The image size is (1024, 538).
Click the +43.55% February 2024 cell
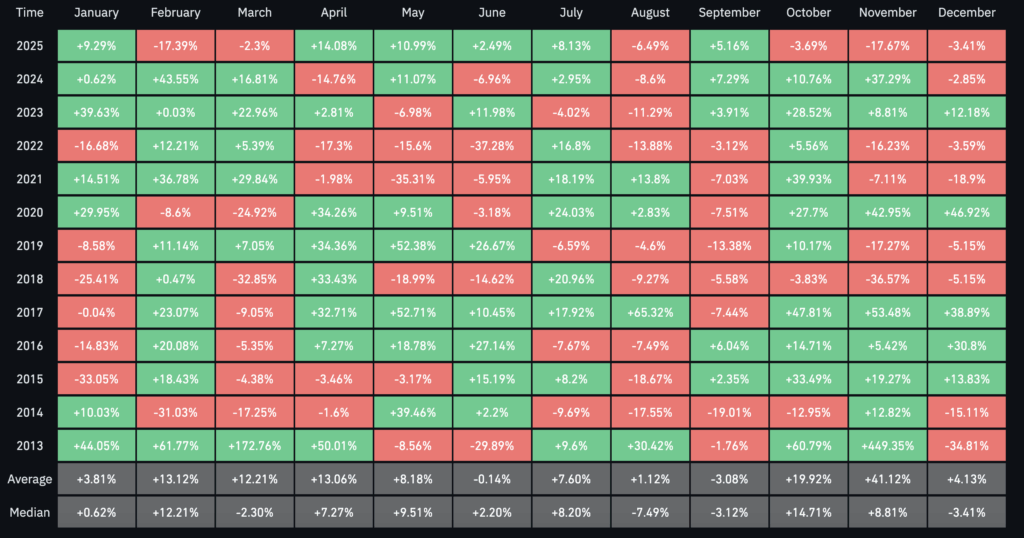(175, 79)
